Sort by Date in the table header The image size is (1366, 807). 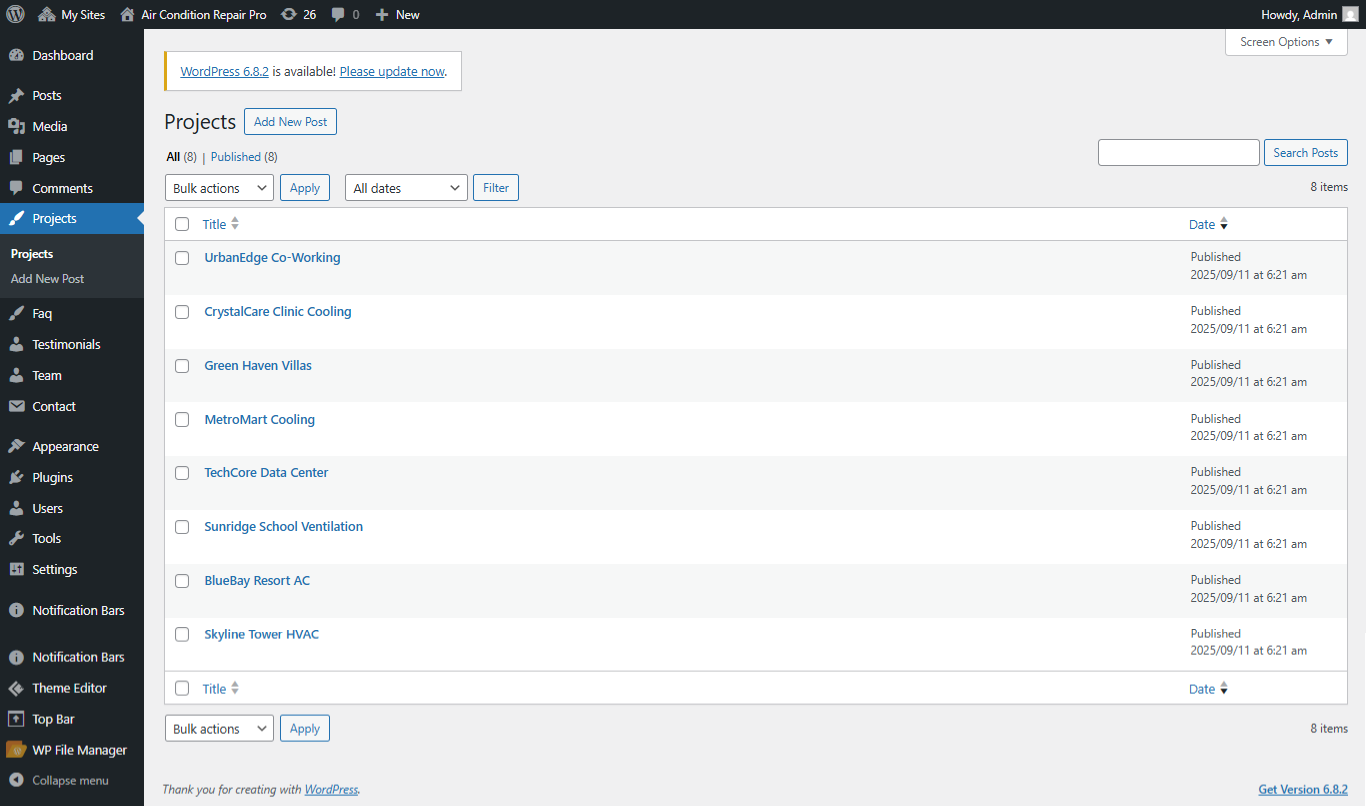[x=1208, y=224]
